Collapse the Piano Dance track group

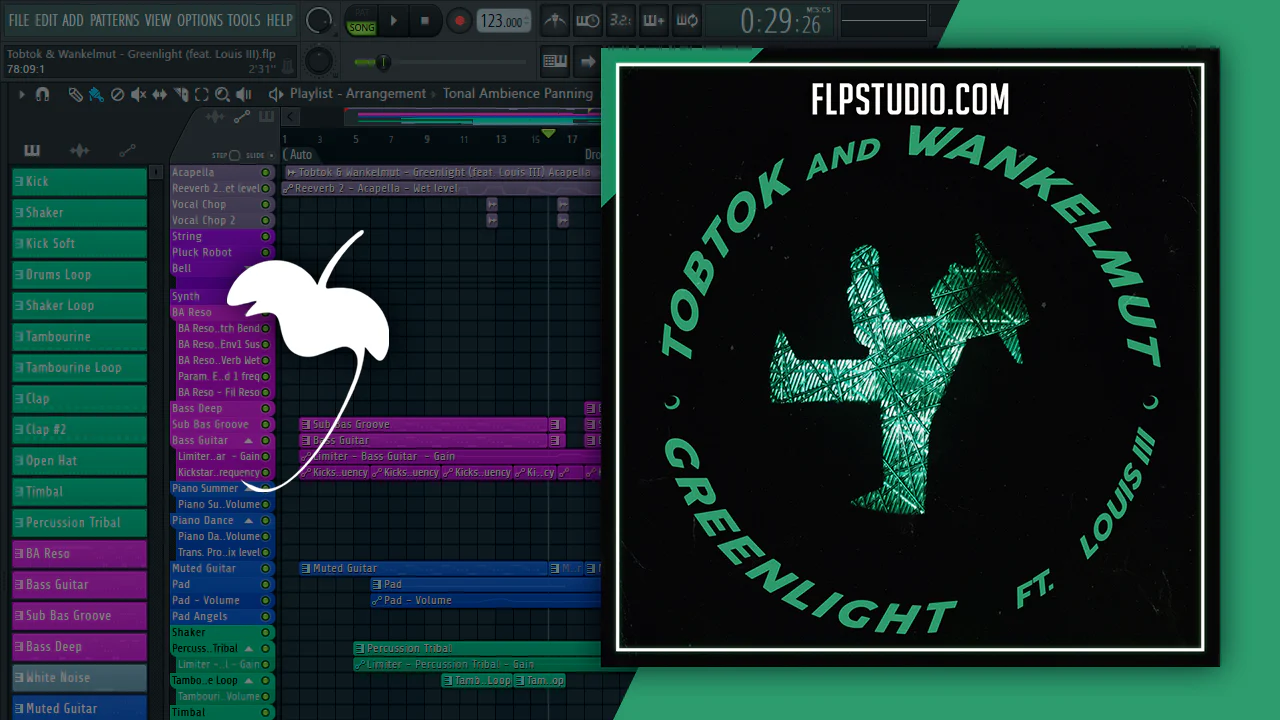tap(249, 520)
